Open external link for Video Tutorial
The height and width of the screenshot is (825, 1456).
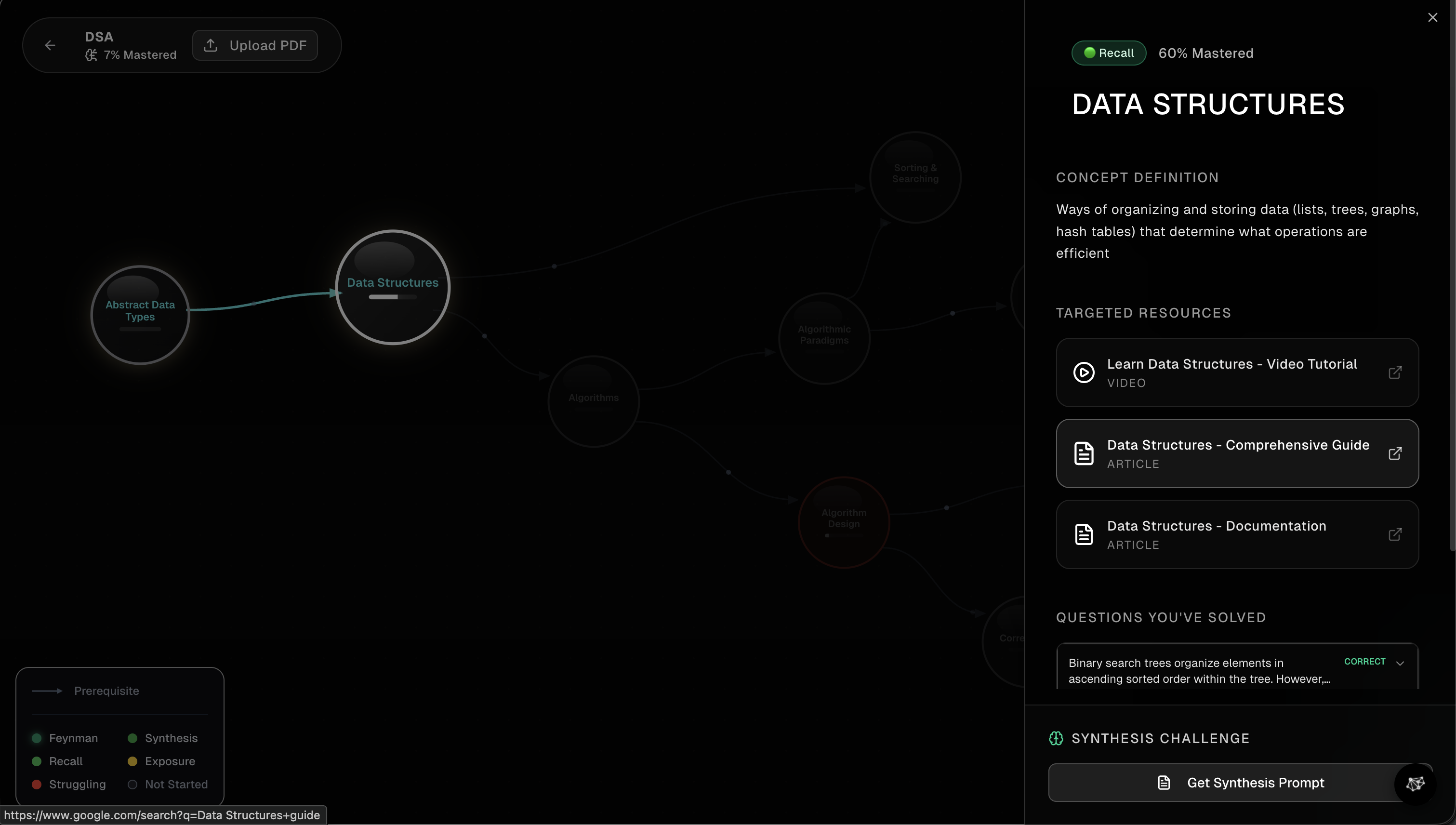click(x=1395, y=373)
